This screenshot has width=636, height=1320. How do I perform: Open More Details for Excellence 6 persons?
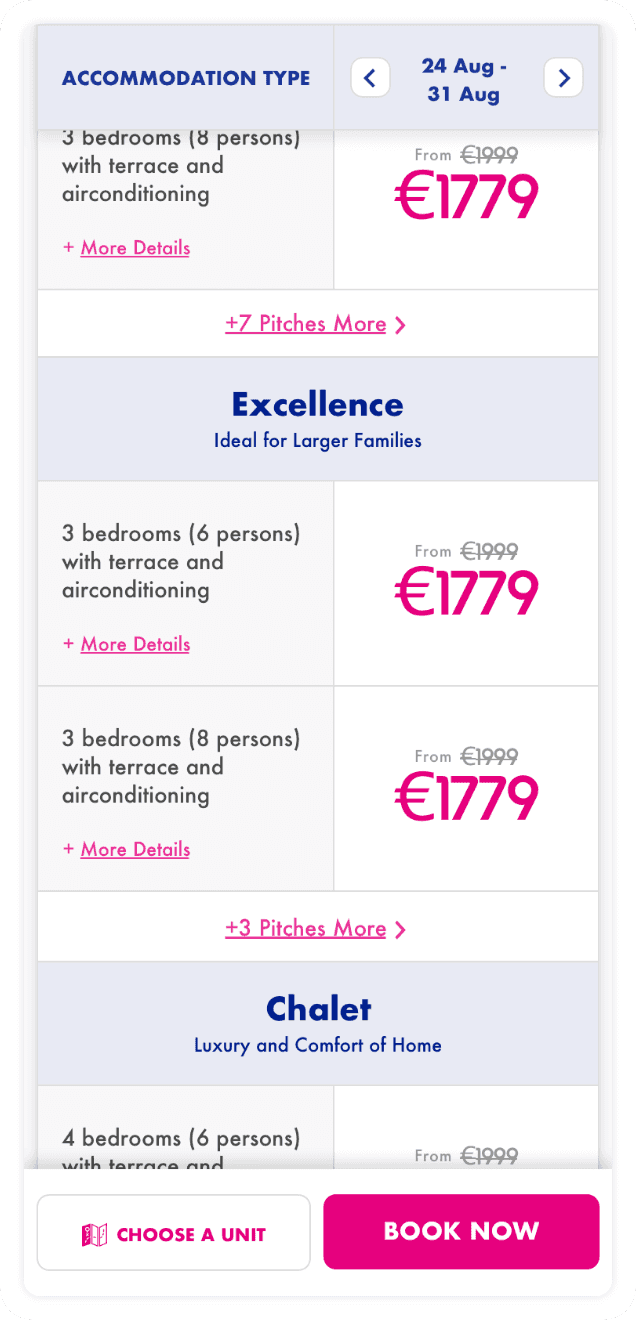pyautogui.click(x=135, y=644)
